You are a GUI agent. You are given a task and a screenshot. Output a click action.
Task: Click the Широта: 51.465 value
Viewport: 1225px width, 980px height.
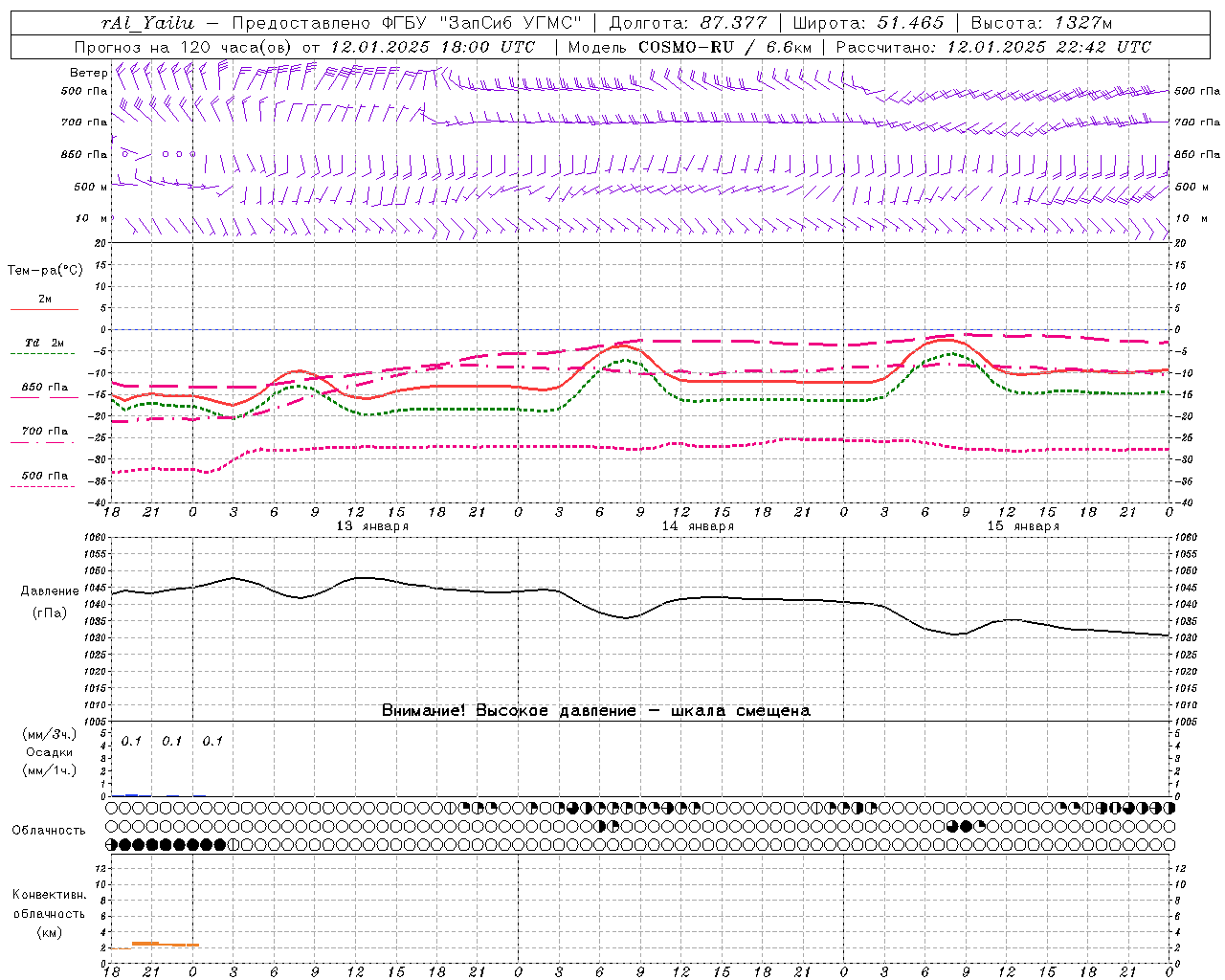pos(869,23)
